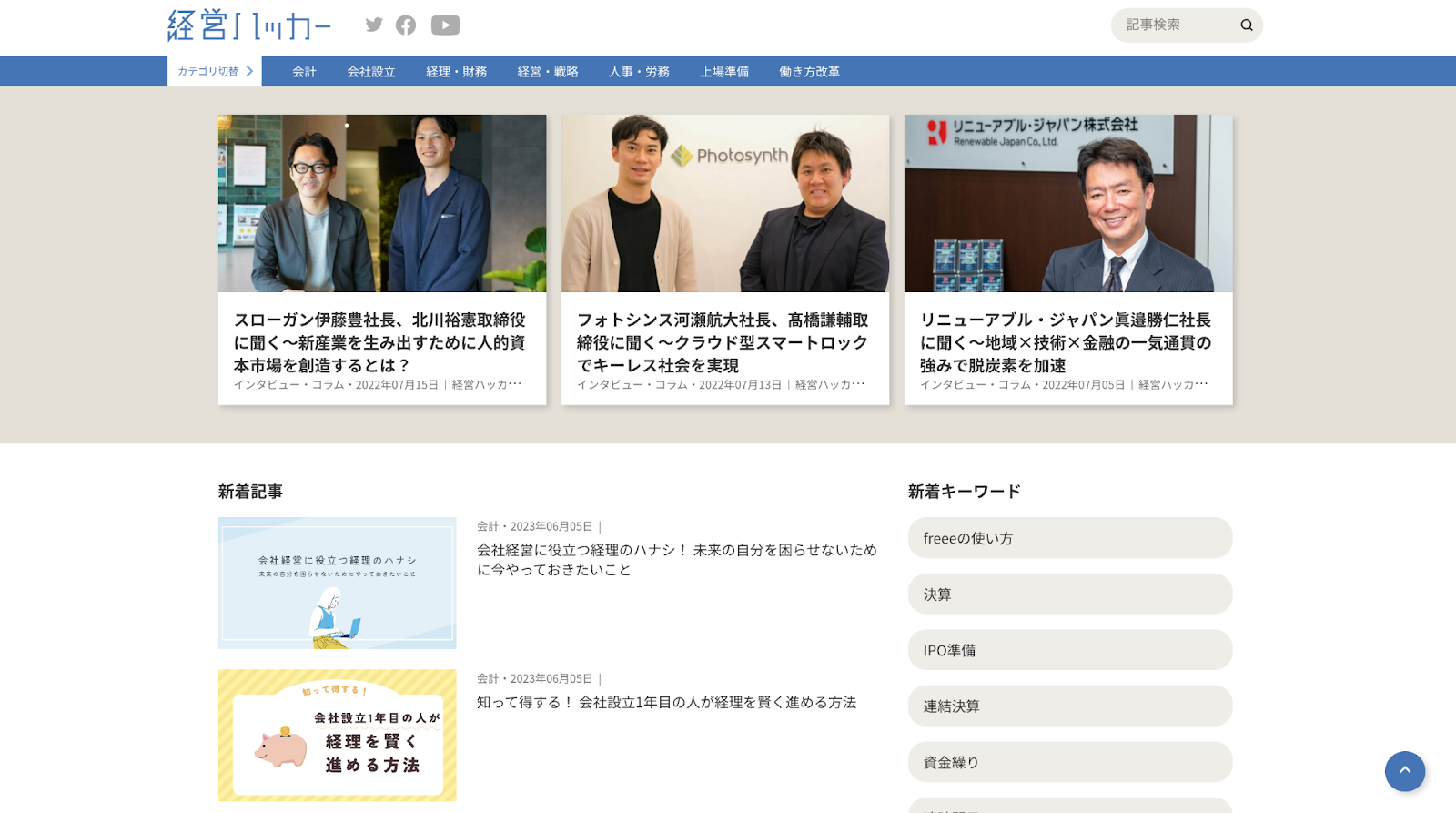The image size is (1456, 813).
Task: Open the リニューアブル・ジャパン interview photo
Action: click(x=1068, y=203)
